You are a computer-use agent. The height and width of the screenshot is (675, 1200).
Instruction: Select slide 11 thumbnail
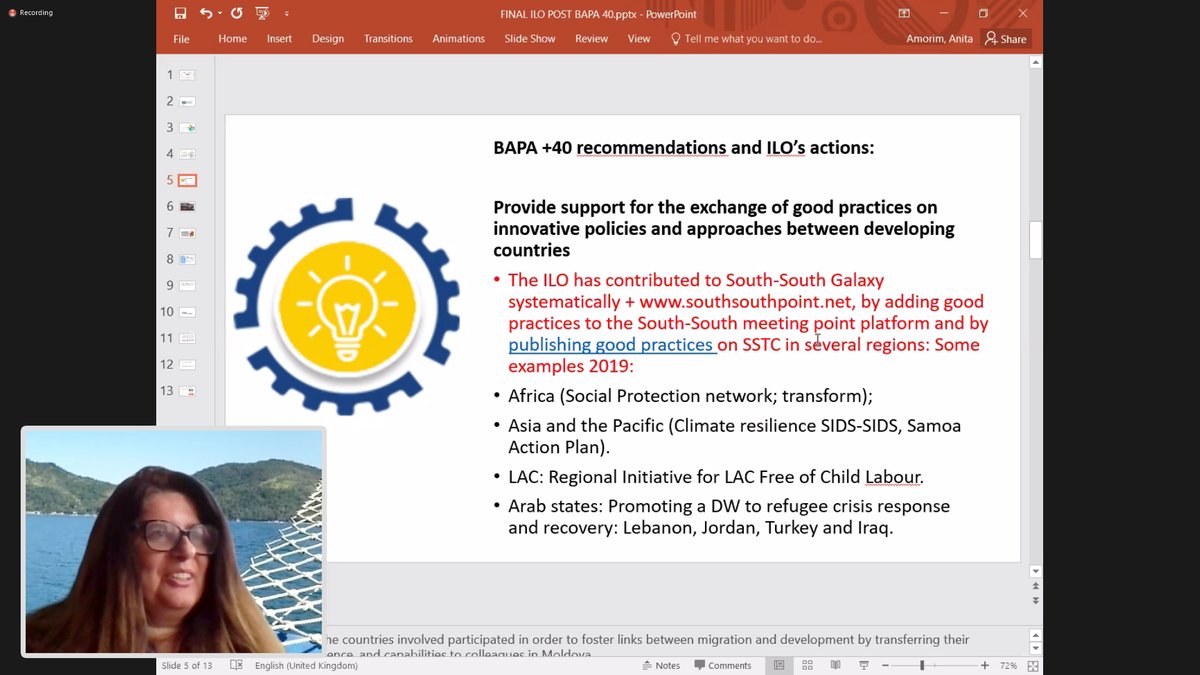187,338
